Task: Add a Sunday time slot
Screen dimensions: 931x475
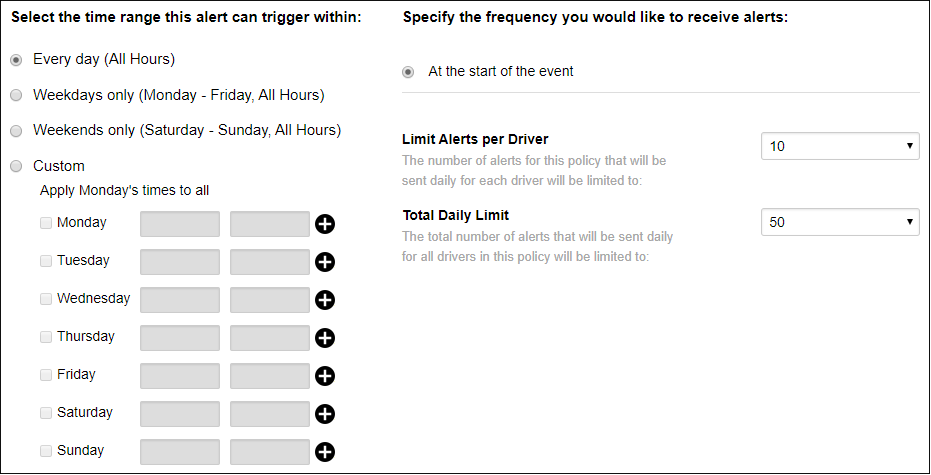Action: (x=325, y=452)
